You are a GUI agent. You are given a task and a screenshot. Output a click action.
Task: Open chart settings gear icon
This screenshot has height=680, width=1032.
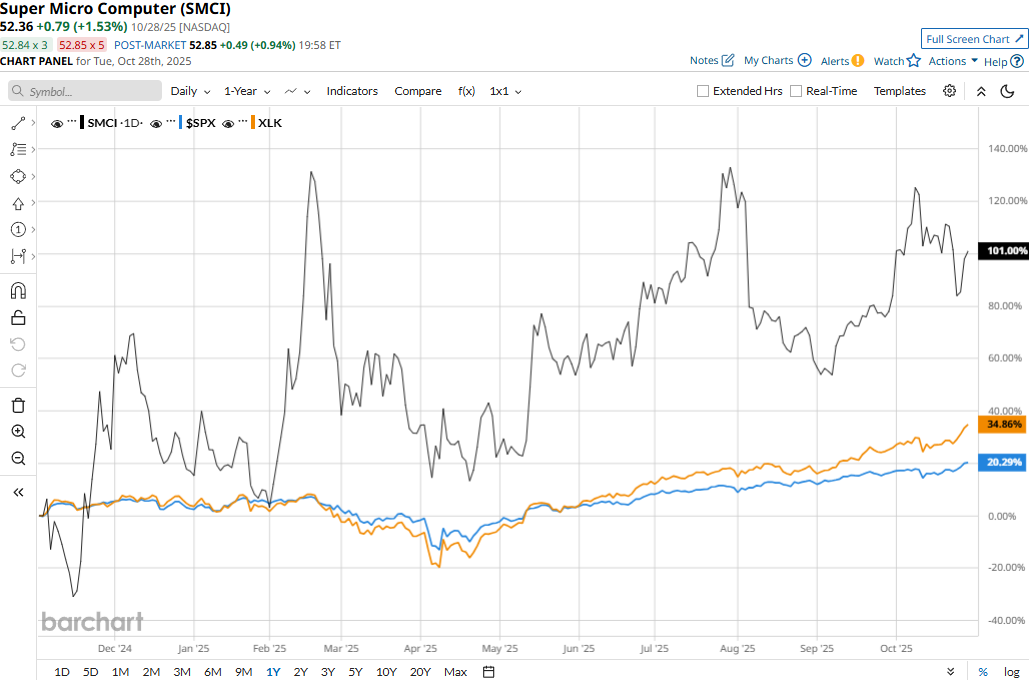coord(949,91)
